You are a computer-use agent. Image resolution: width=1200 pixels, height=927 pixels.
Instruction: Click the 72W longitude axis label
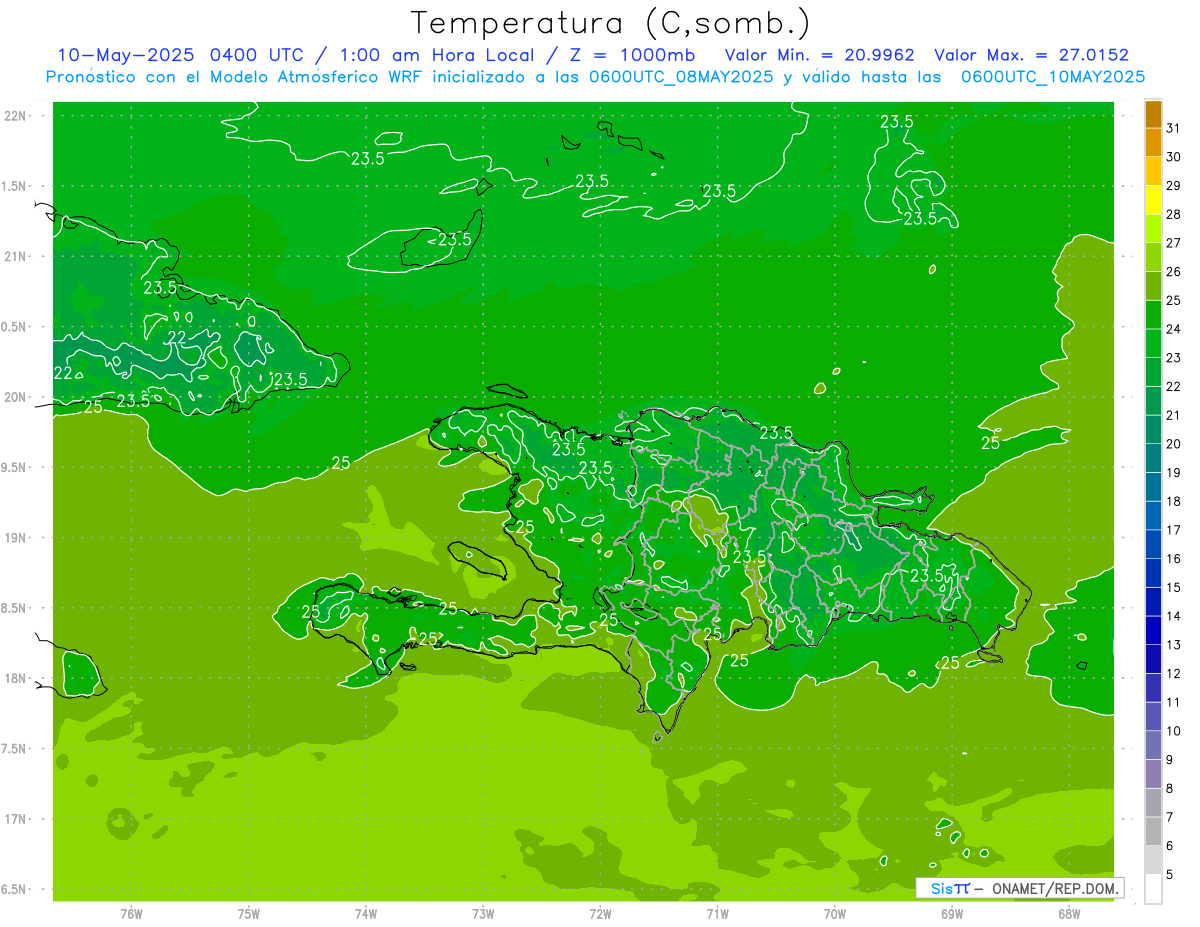(600, 913)
